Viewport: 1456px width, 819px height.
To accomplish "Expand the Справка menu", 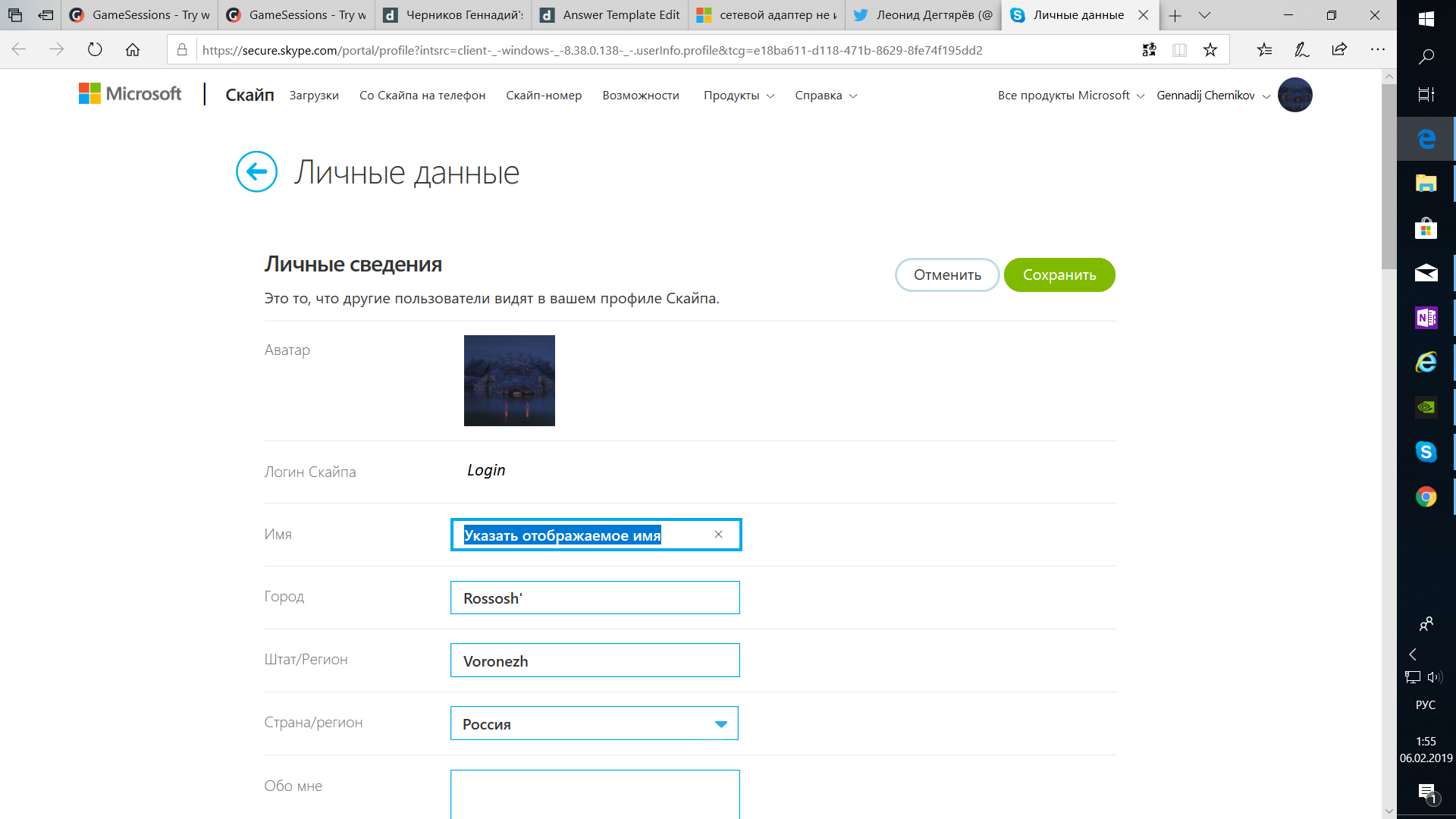I will [826, 96].
